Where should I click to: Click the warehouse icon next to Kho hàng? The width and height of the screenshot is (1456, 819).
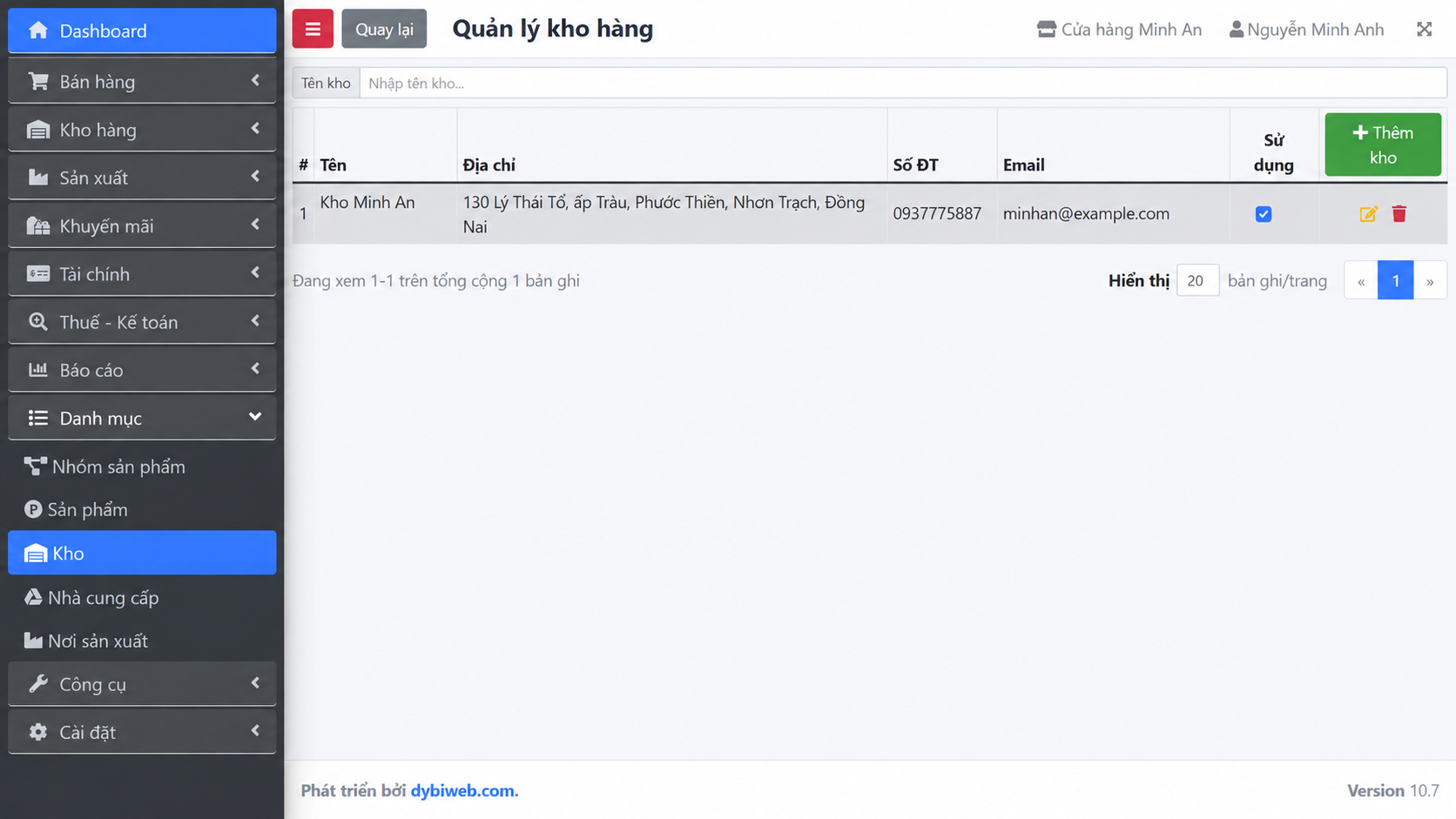tap(38, 130)
